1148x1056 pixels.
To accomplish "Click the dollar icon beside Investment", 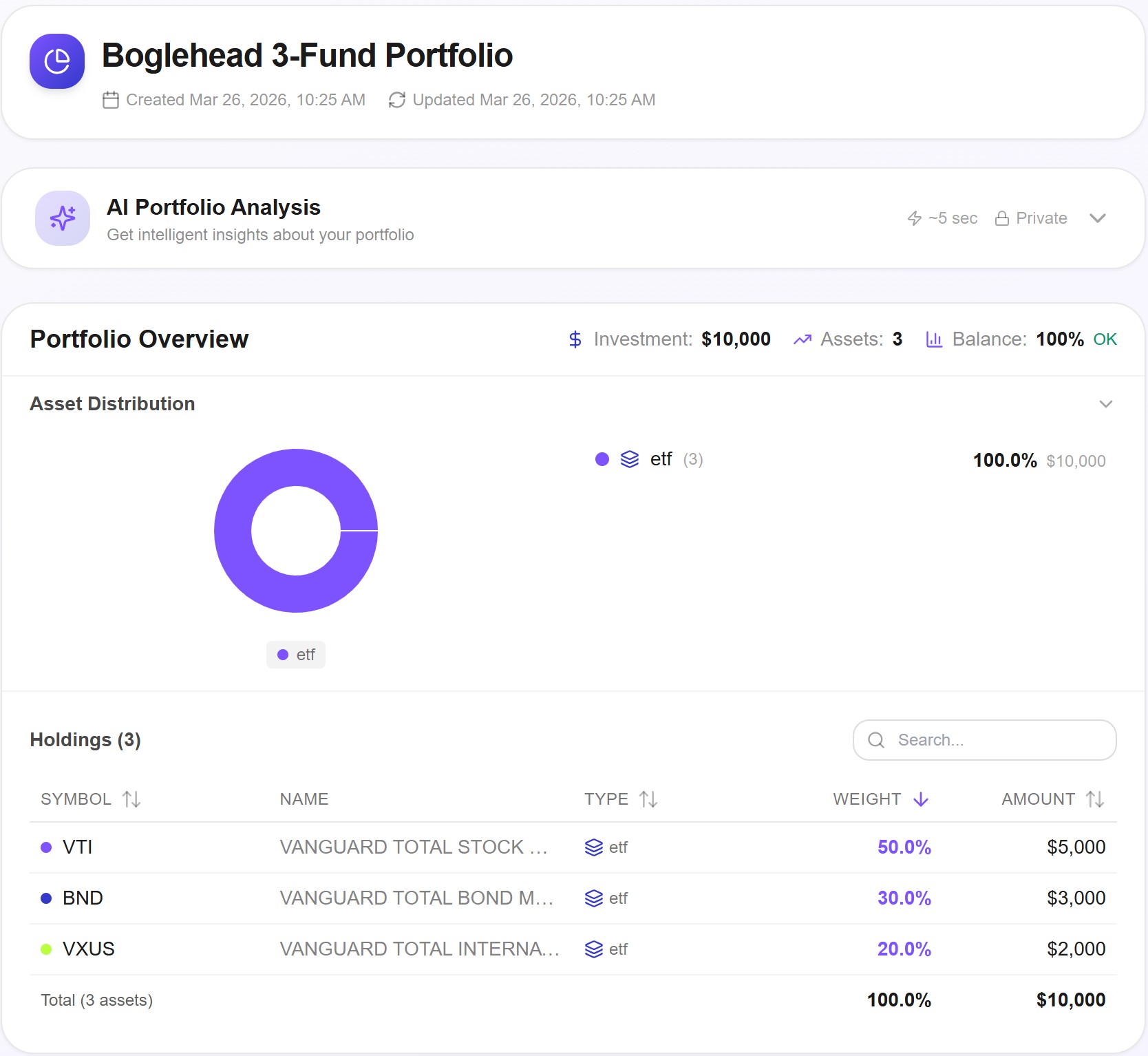I will [575, 339].
